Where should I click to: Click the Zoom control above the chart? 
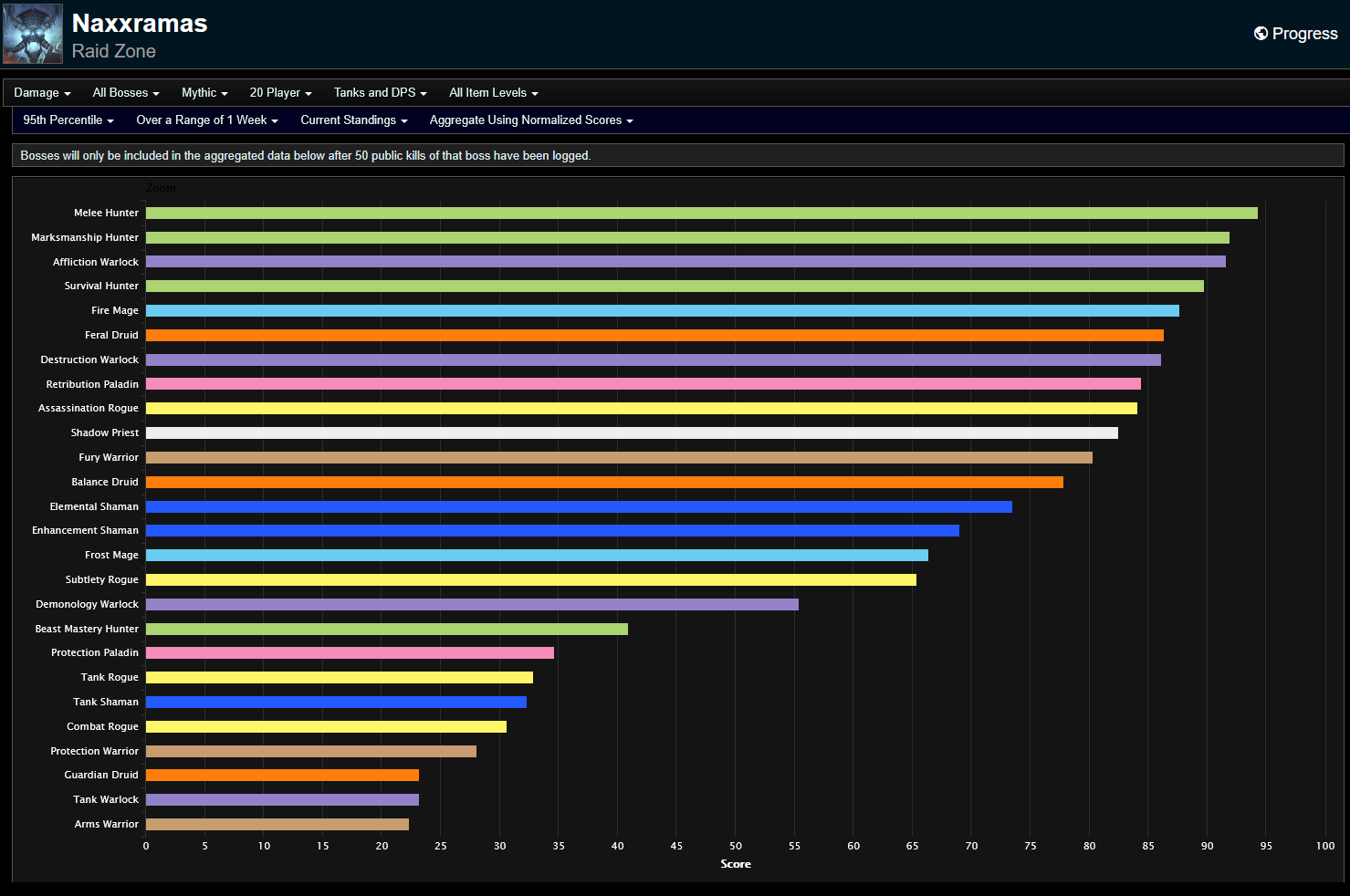(x=162, y=188)
